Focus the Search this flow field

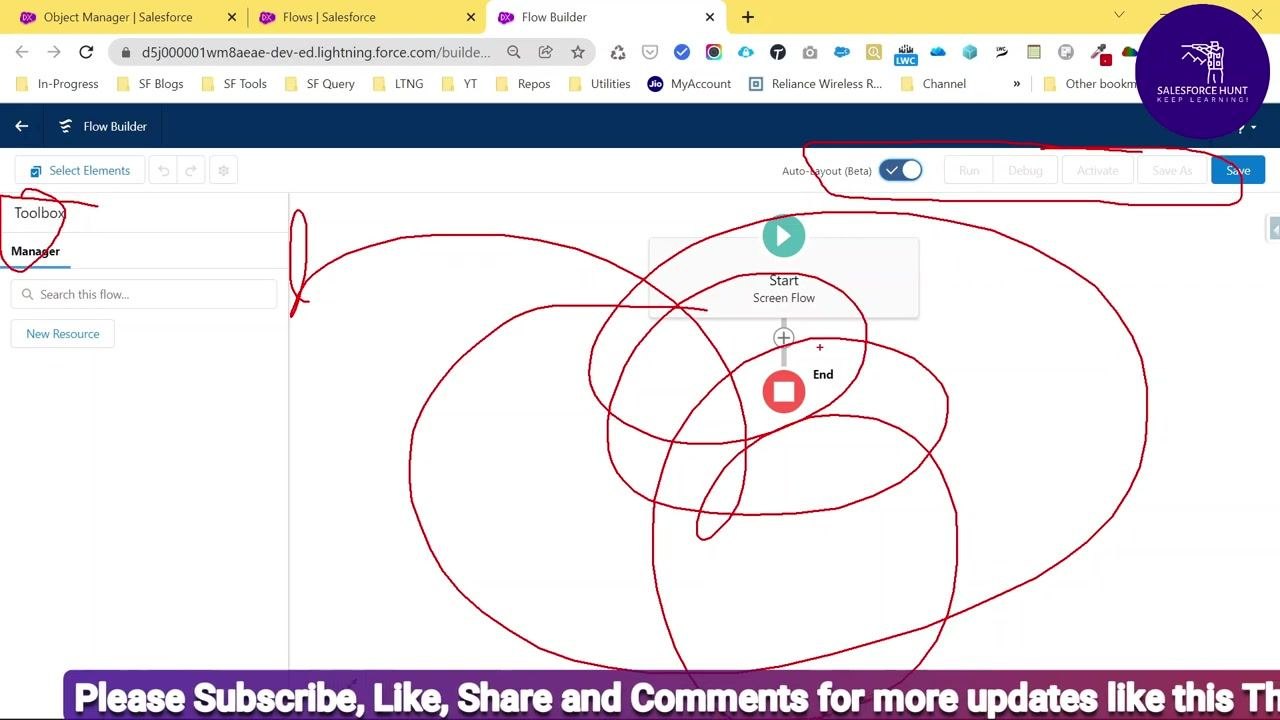144,294
